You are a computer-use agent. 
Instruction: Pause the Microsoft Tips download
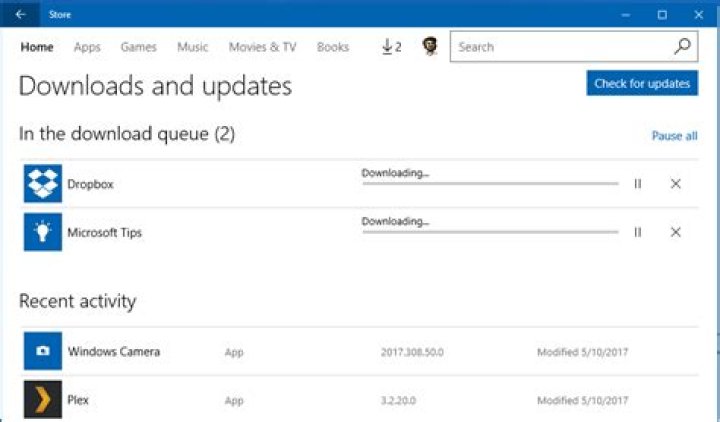pos(638,232)
